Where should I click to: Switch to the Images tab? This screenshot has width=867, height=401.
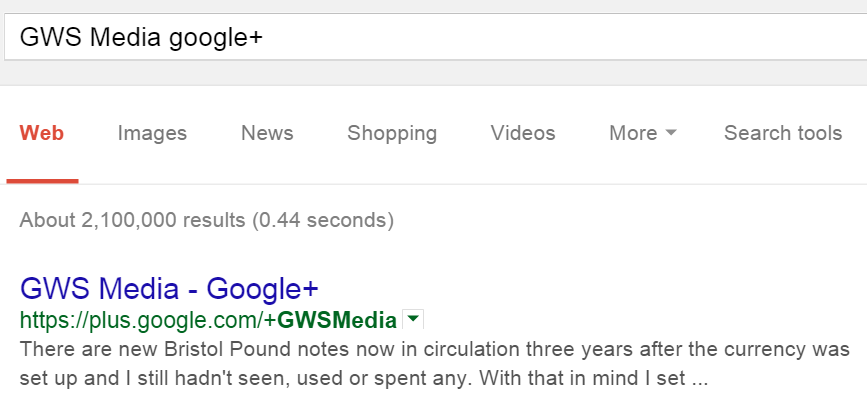(152, 133)
